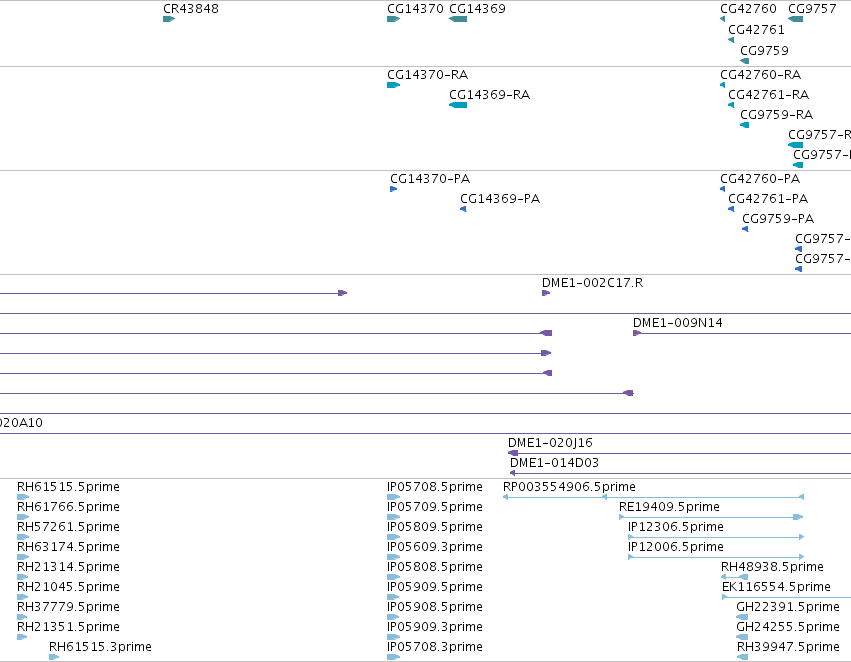Image resolution: width=851 pixels, height=662 pixels.
Task: Select the RH57261.5prime label
Action: tap(68, 527)
